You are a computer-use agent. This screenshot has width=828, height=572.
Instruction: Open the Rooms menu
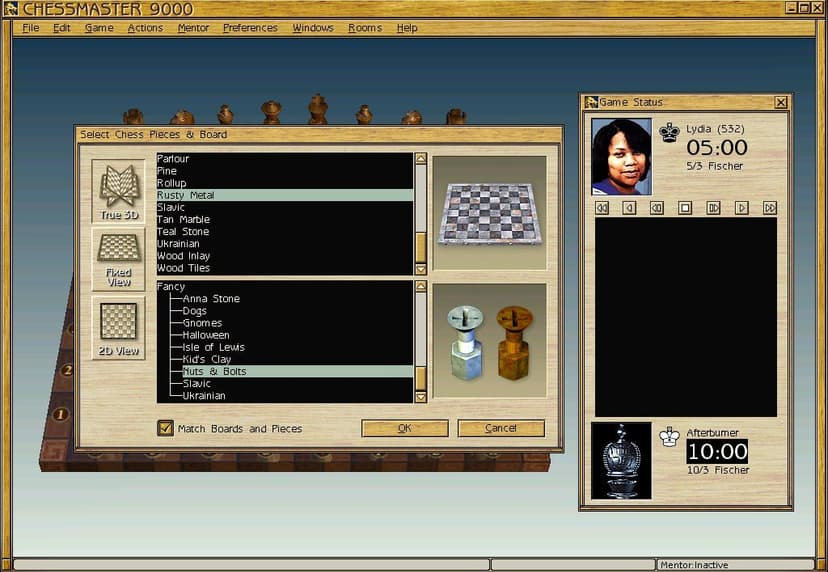[365, 28]
